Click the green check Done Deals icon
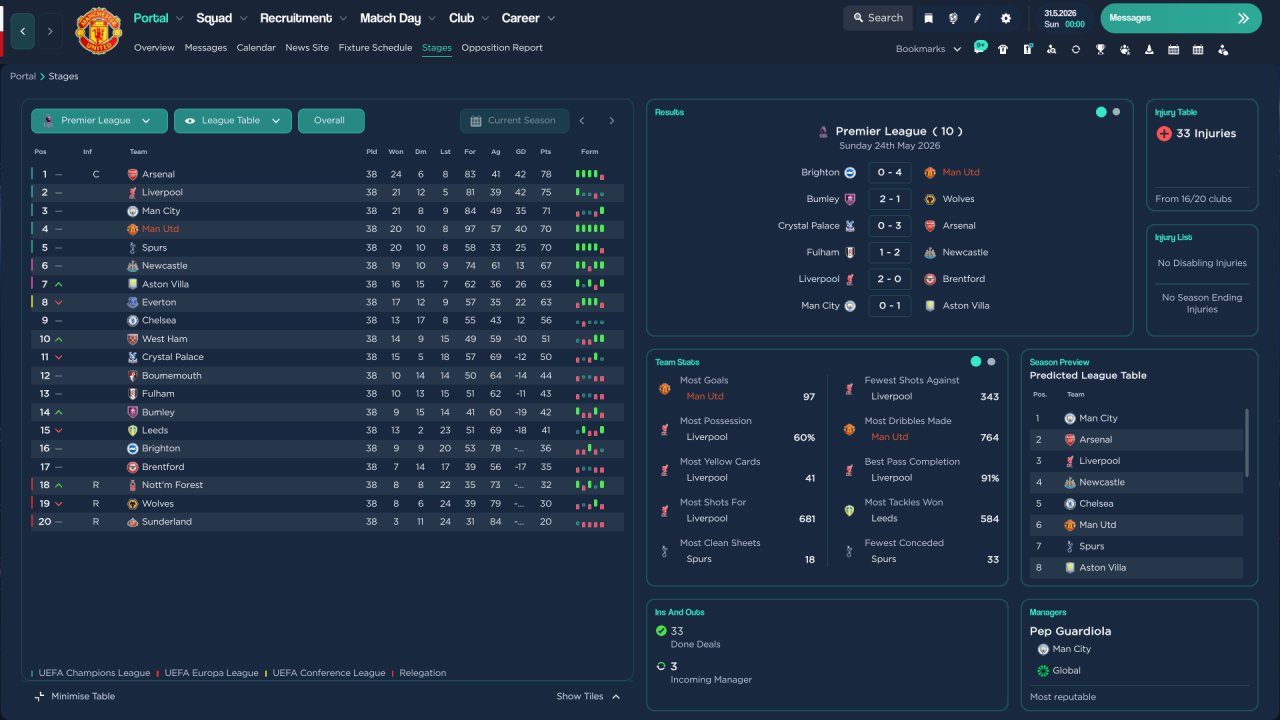 pos(661,631)
